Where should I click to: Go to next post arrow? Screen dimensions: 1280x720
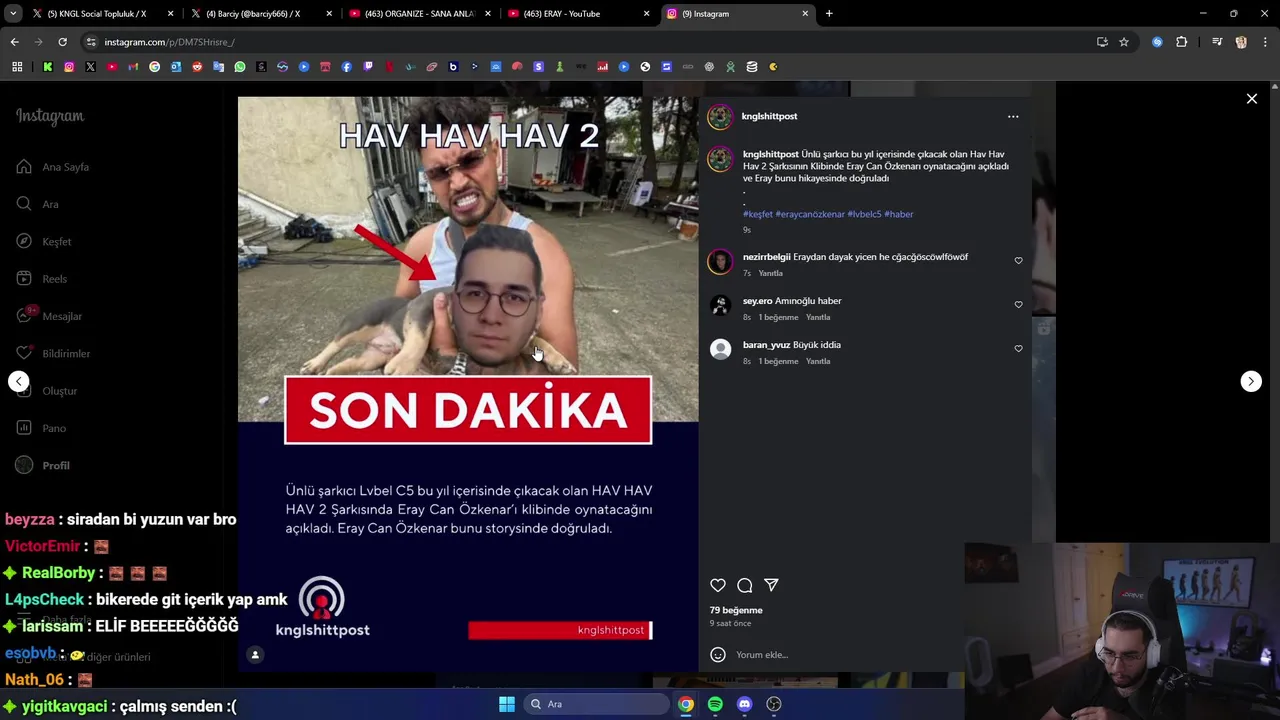[1251, 381]
